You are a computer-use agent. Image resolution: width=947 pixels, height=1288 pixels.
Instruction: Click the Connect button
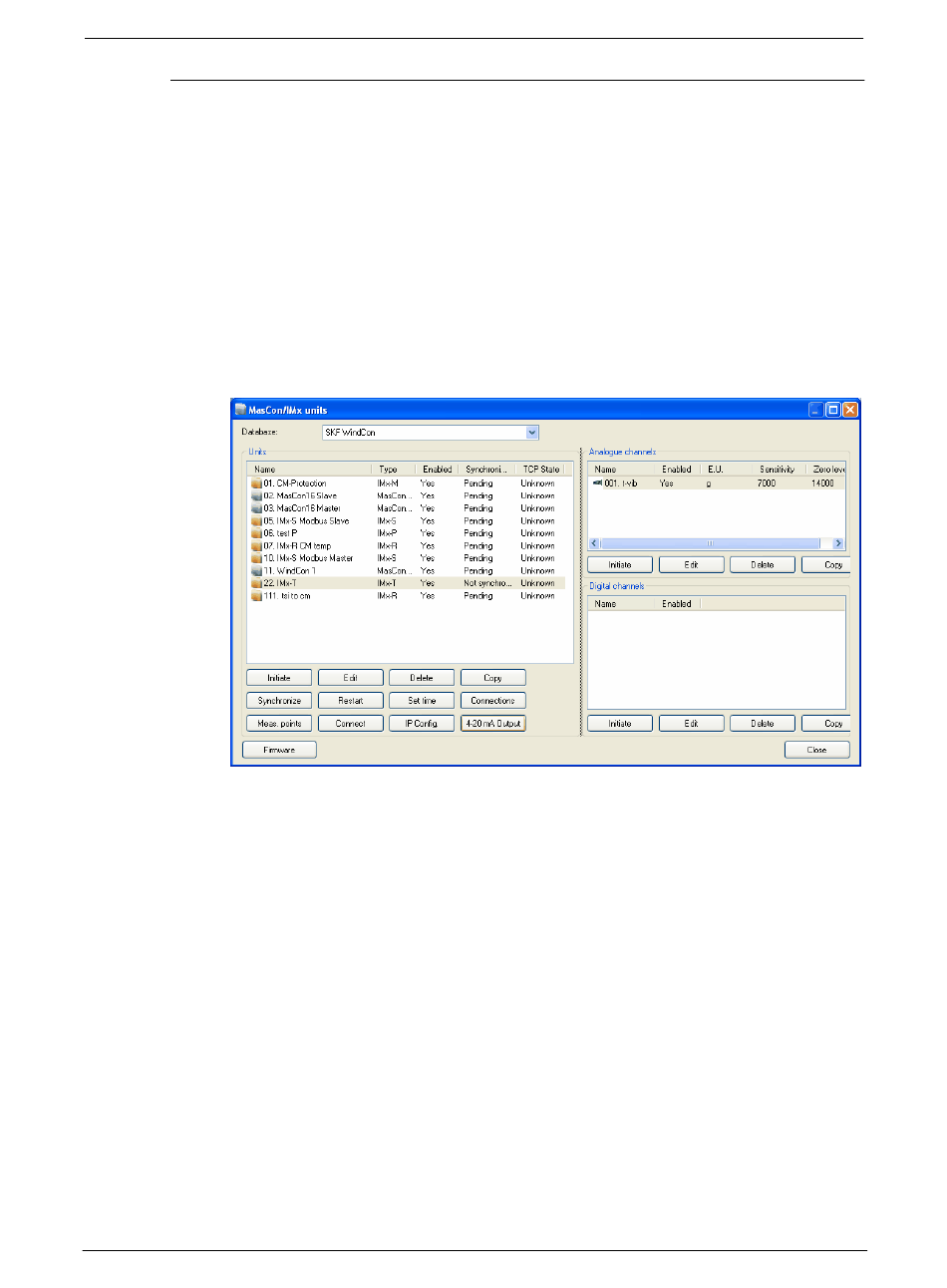pyautogui.click(x=351, y=724)
